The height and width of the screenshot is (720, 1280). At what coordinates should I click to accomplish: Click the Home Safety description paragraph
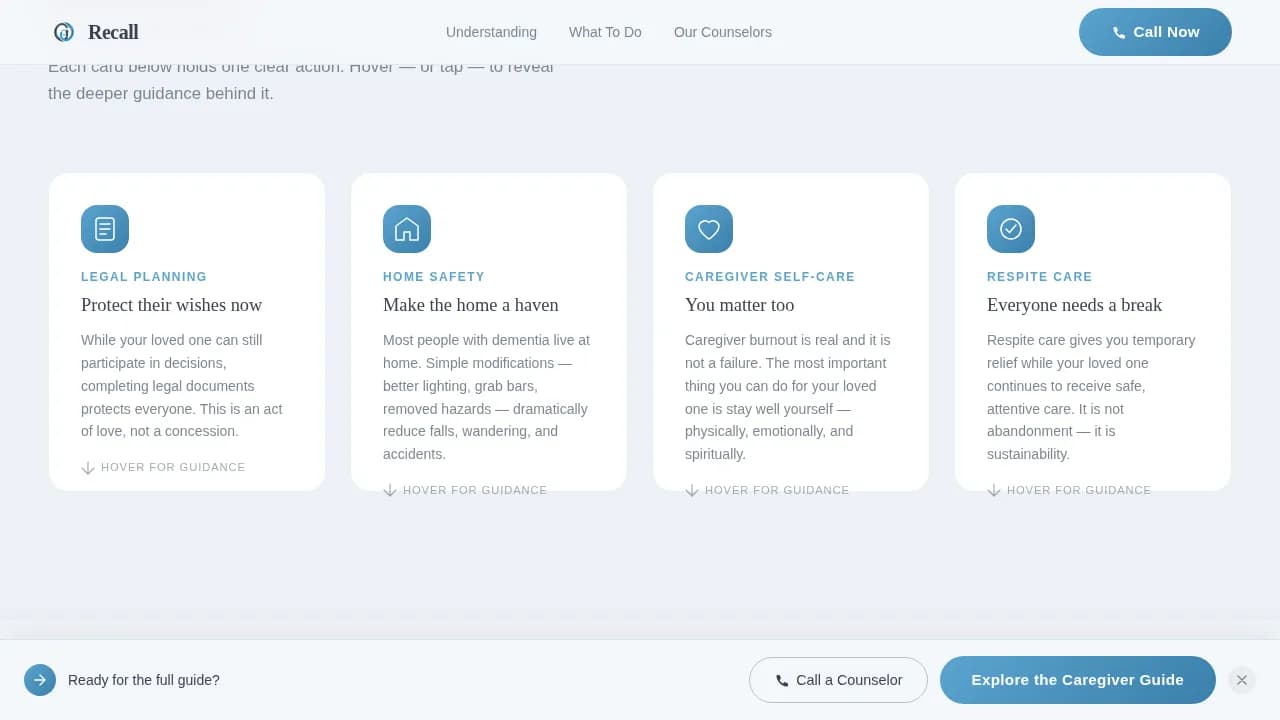click(x=487, y=397)
